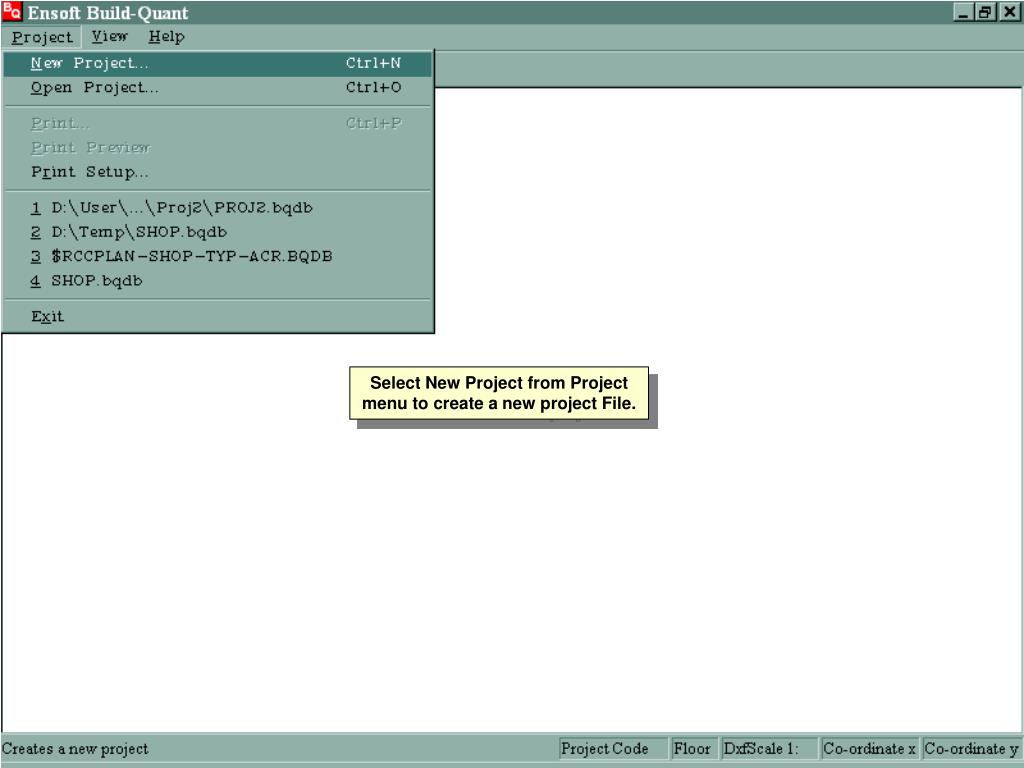Click the Project Code status bar field

click(x=613, y=748)
